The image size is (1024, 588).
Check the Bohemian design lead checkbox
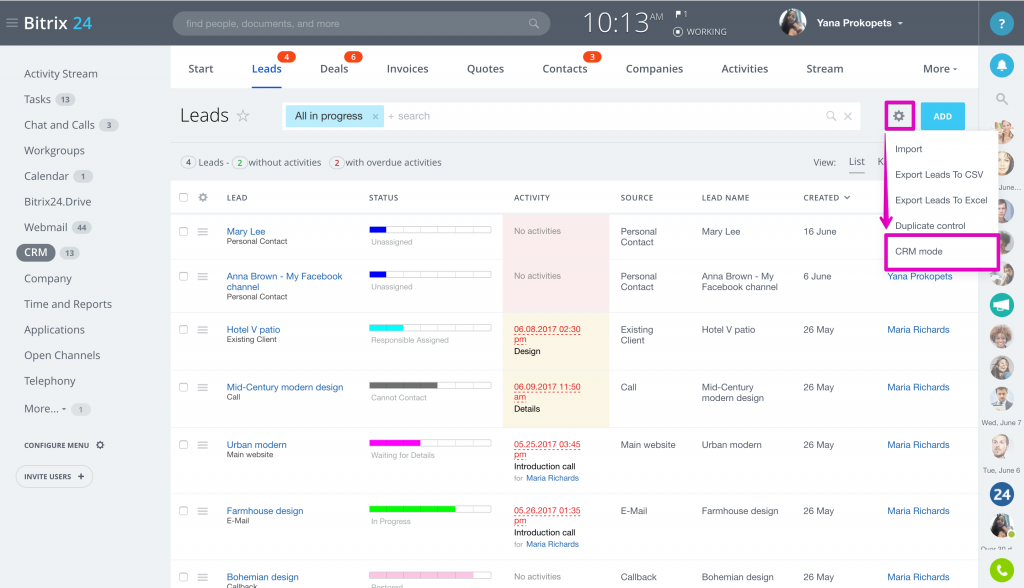click(x=184, y=577)
